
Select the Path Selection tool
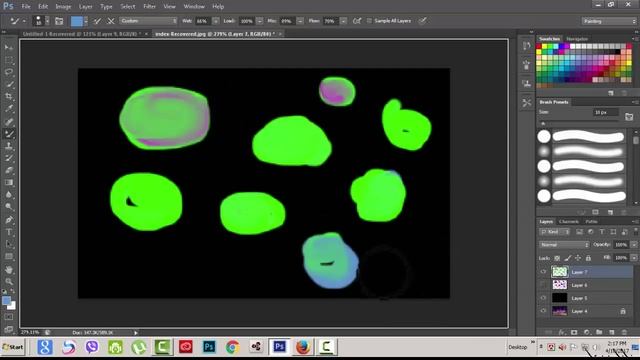pyautogui.click(x=9, y=244)
